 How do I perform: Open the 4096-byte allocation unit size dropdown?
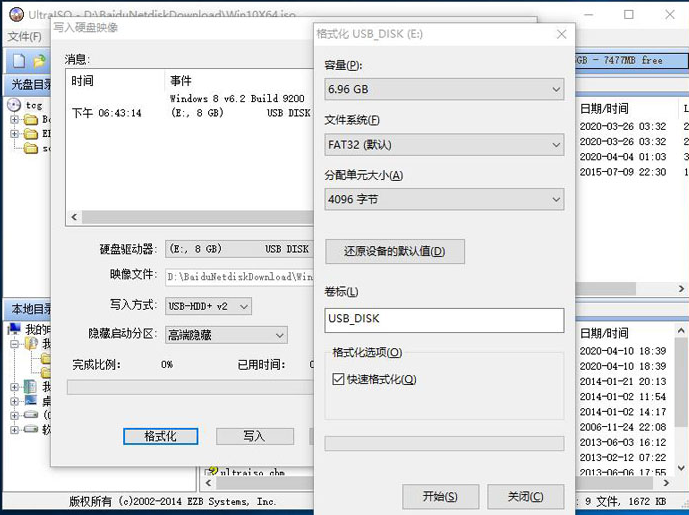coord(444,200)
